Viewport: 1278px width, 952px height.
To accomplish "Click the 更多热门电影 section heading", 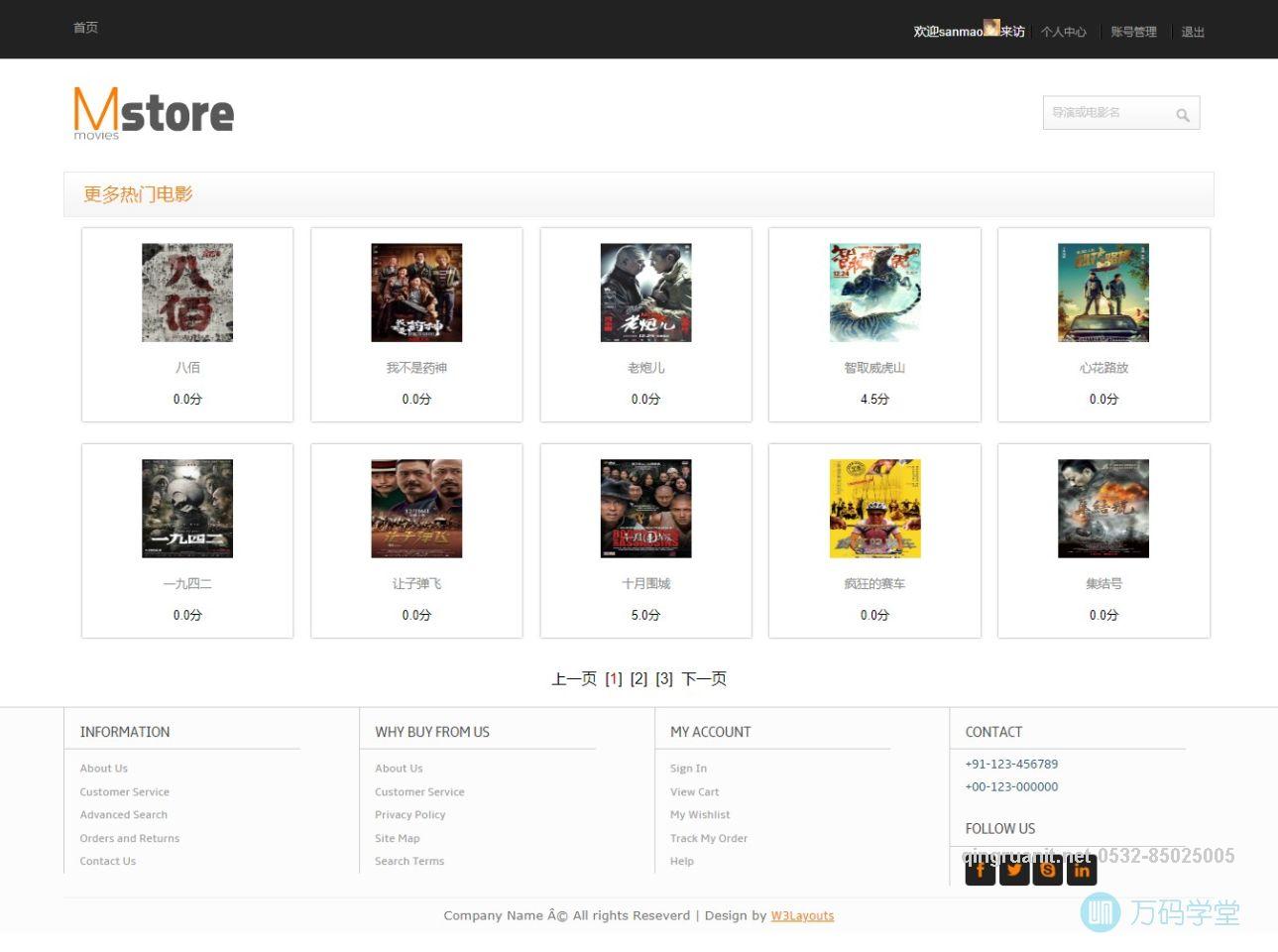I will (138, 194).
